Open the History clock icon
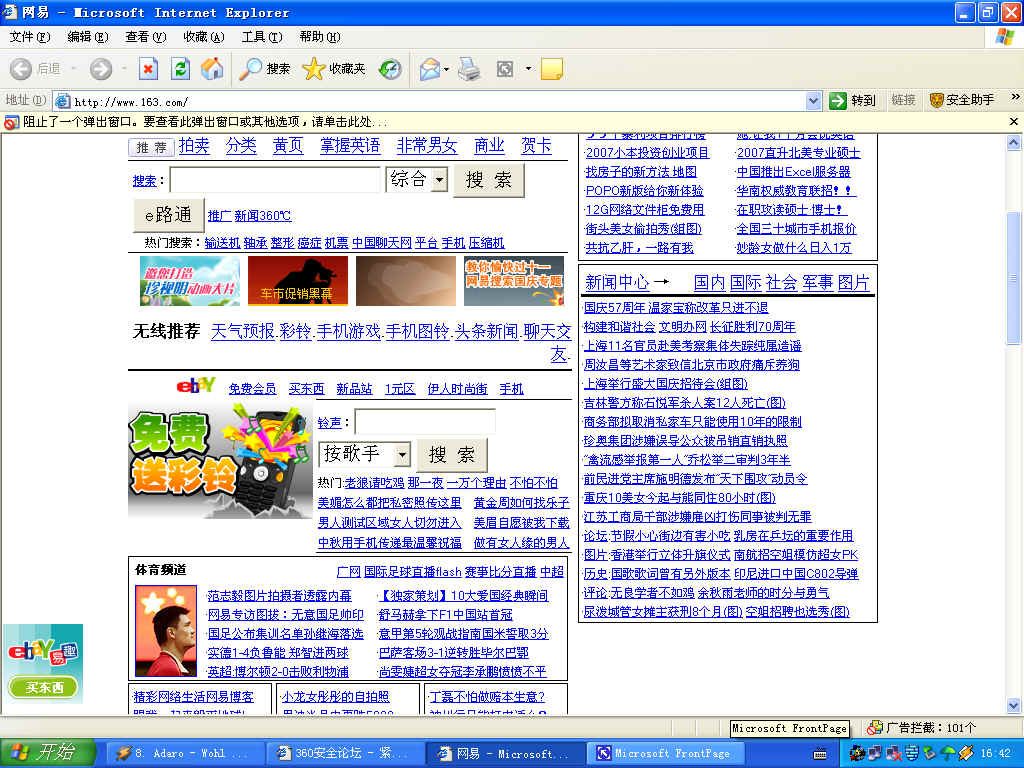 coord(390,69)
